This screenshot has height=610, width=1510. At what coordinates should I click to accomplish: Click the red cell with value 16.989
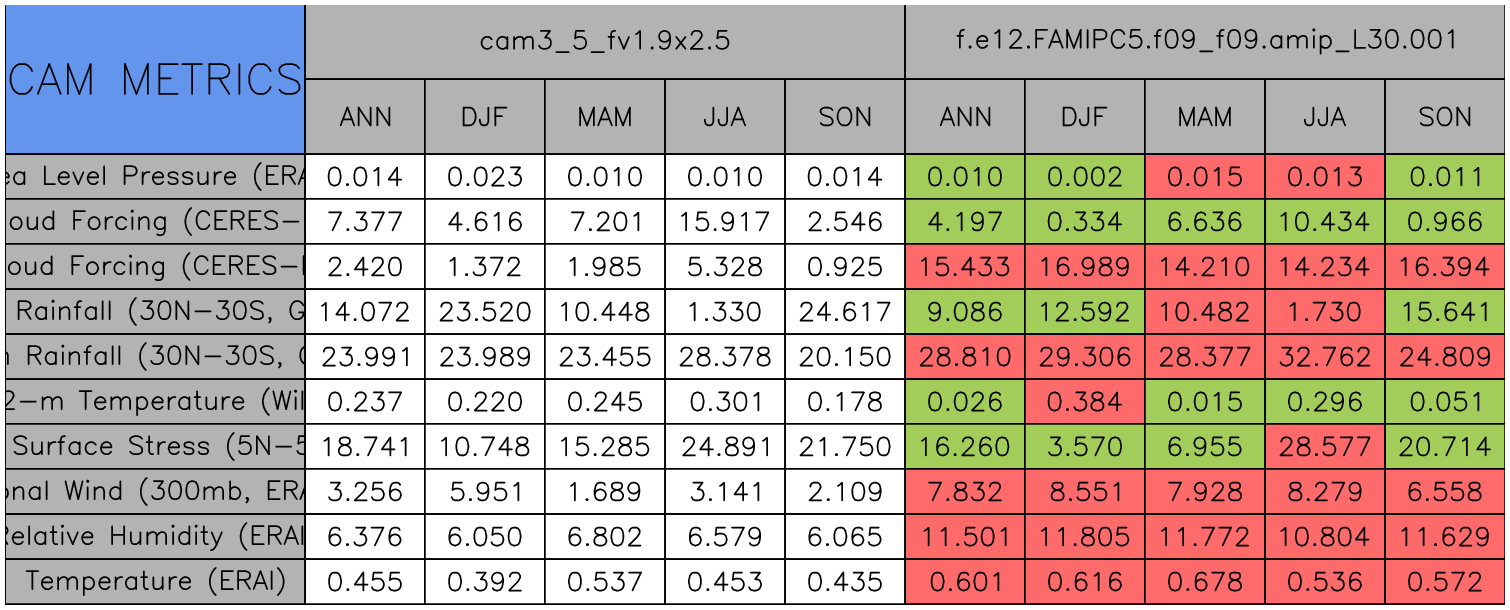(x=1085, y=267)
